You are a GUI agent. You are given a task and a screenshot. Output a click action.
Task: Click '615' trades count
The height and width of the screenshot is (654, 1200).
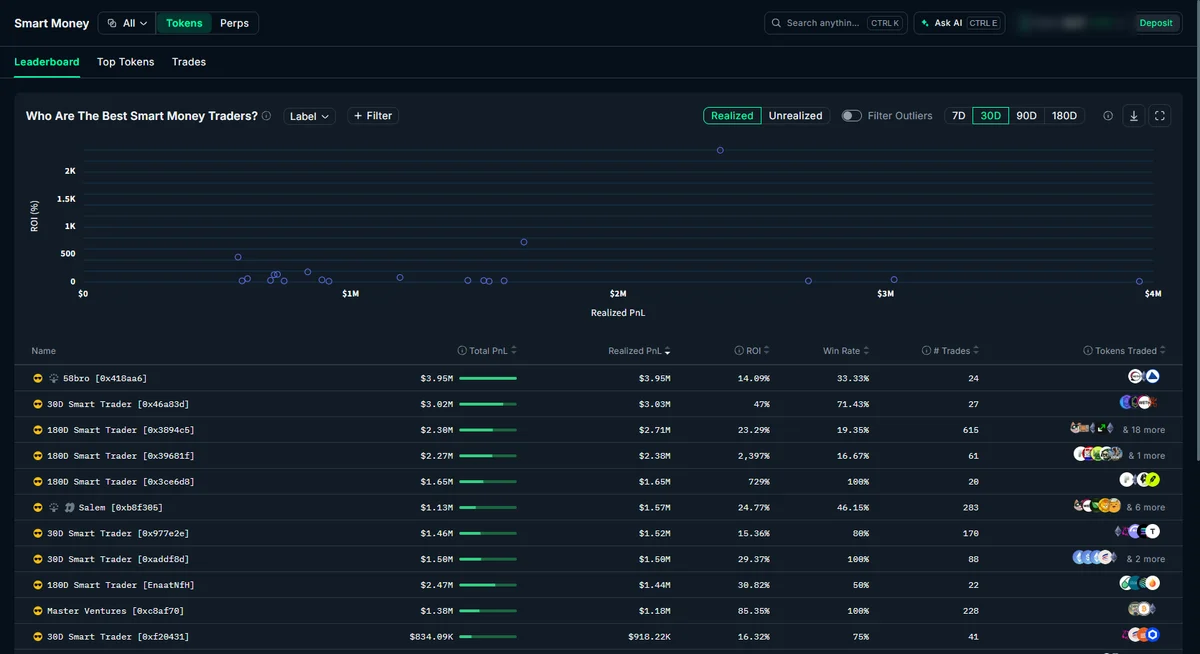pyautogui.click(x=971, y=430)
